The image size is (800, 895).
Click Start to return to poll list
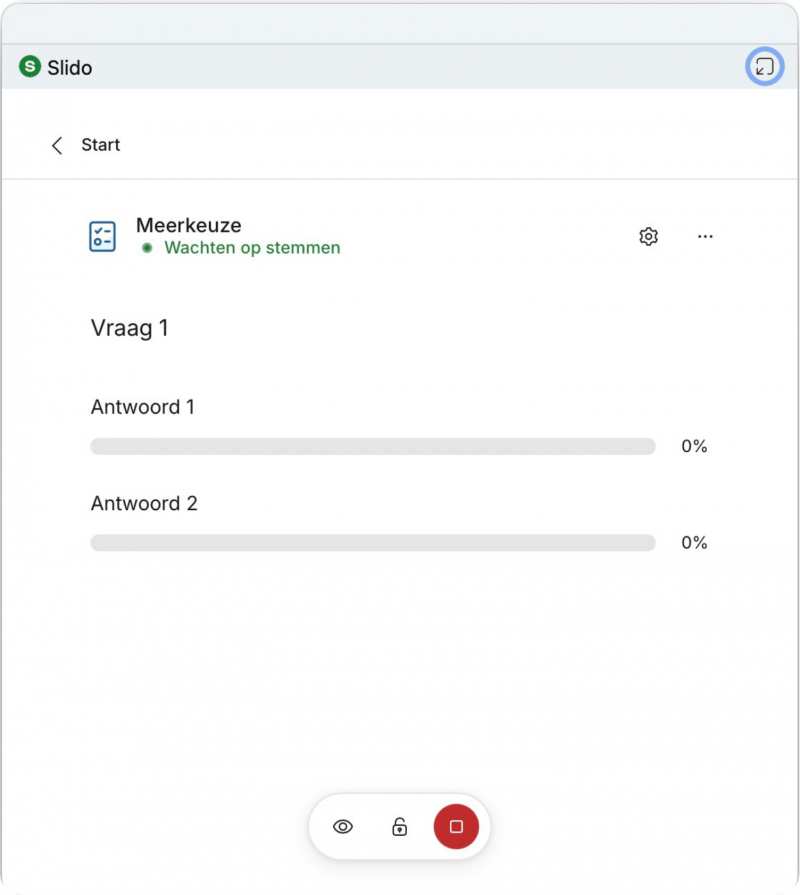pos(100,145)
